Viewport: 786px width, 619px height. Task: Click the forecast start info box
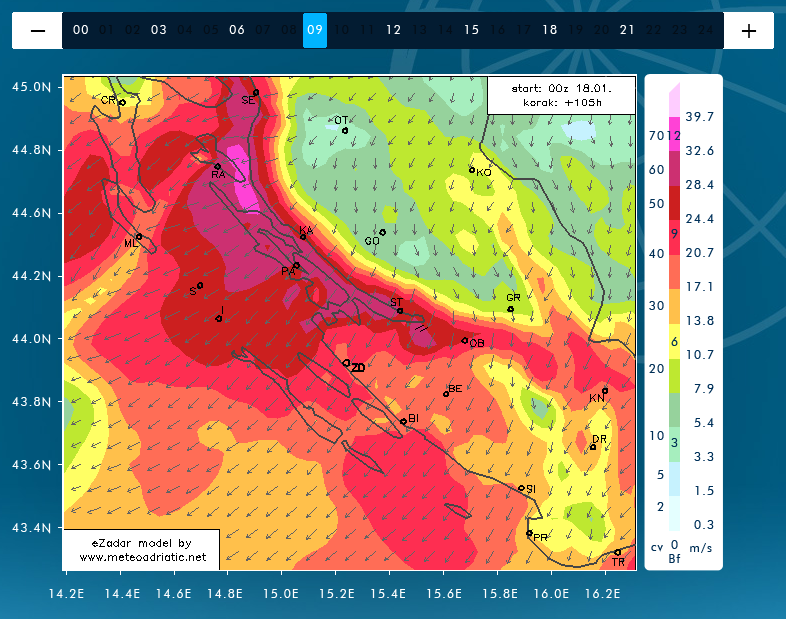[x=561, y=95]
